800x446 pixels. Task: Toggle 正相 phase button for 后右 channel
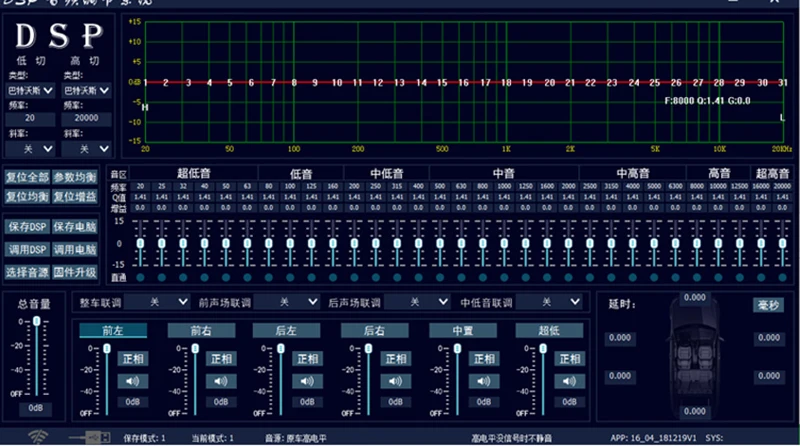pyautogui.click(x=395, y=359)
